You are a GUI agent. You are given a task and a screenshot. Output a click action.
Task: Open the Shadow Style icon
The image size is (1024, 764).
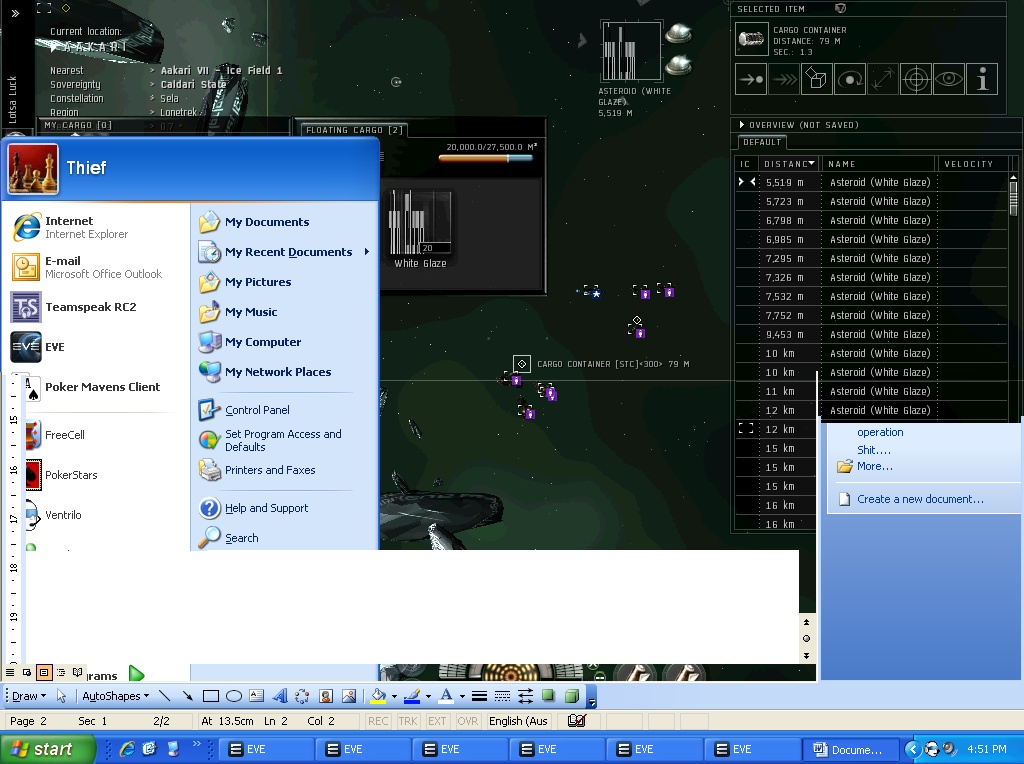coord(548,696)
